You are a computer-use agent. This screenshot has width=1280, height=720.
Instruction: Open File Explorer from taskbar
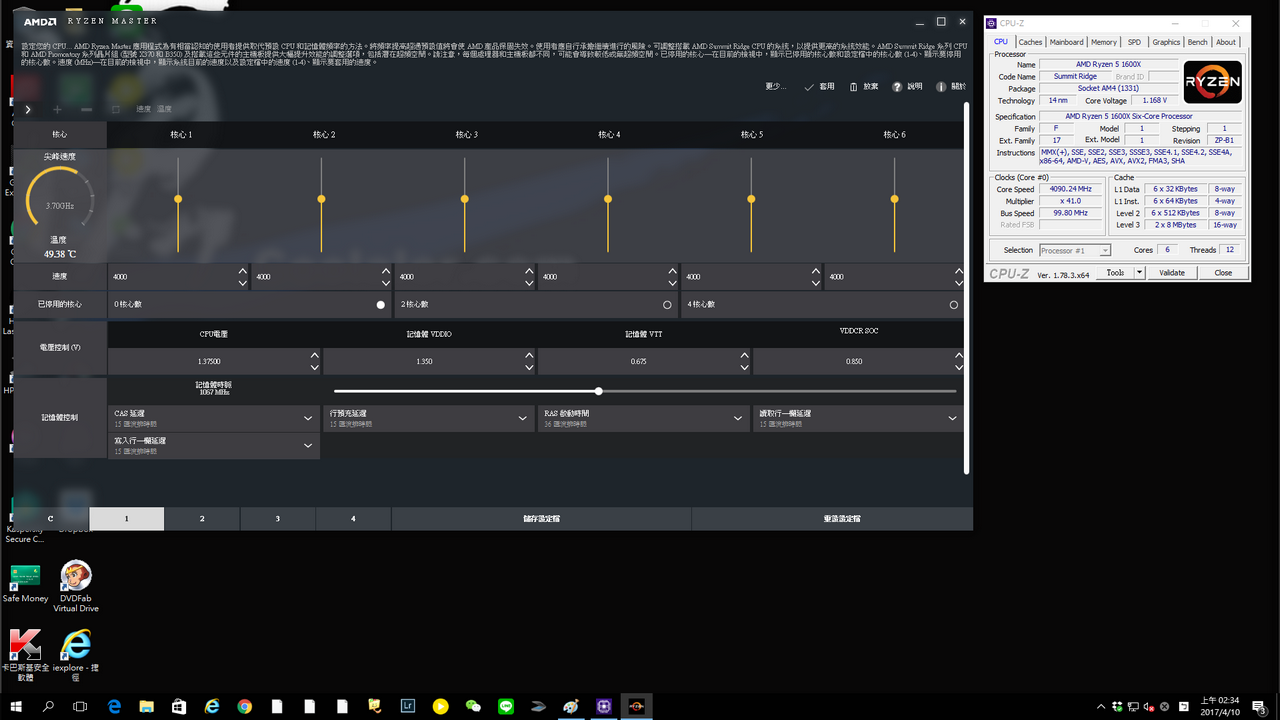point(146,706)
